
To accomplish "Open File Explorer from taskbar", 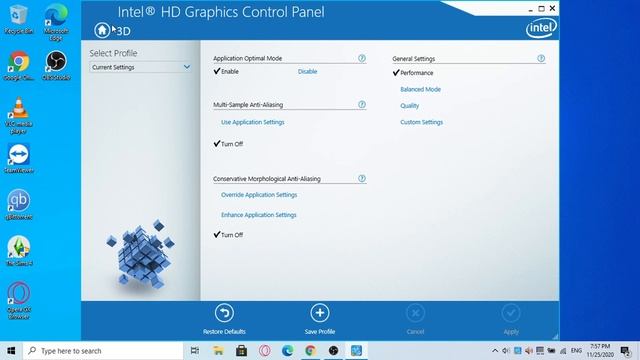I will coord(218,351).
